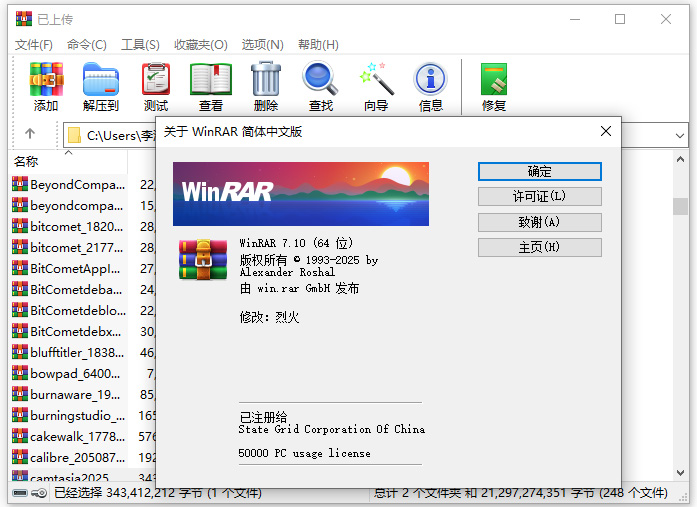The height and width of the screenshot is (507, 697).
Task: Select the Test (测试) toolbar icon
Action: [156, 86]
